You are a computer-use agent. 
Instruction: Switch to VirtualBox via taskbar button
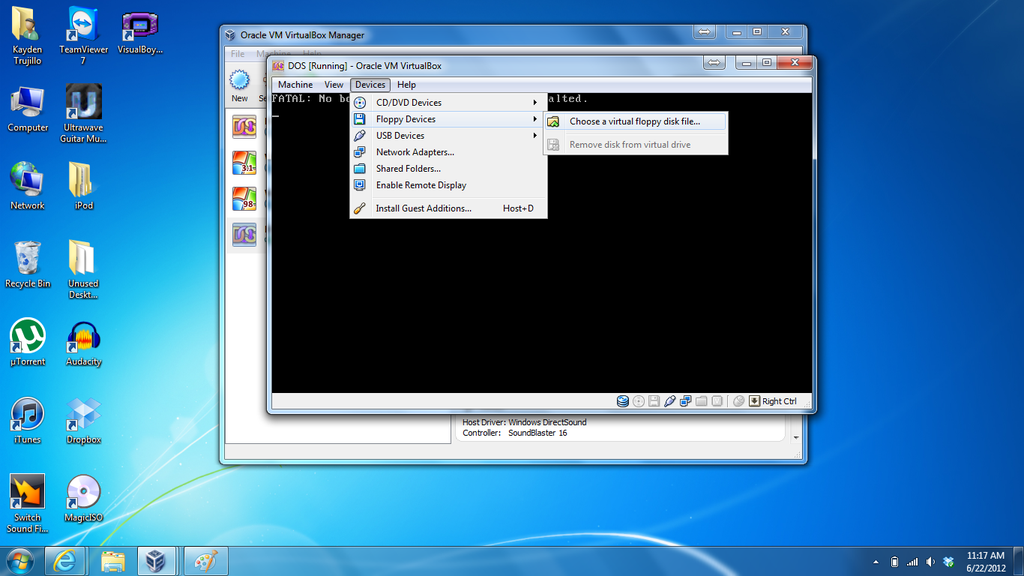(x=155, y=561)
